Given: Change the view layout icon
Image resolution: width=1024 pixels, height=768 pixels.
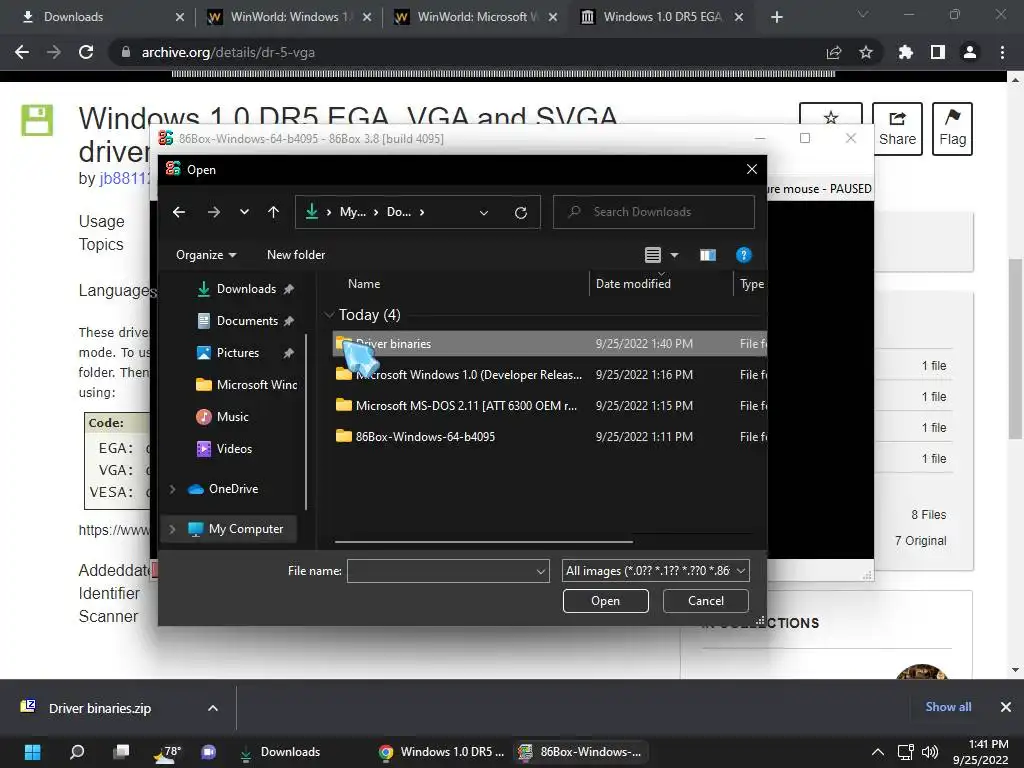Looking at the screenshot, I should click(653, 255).
